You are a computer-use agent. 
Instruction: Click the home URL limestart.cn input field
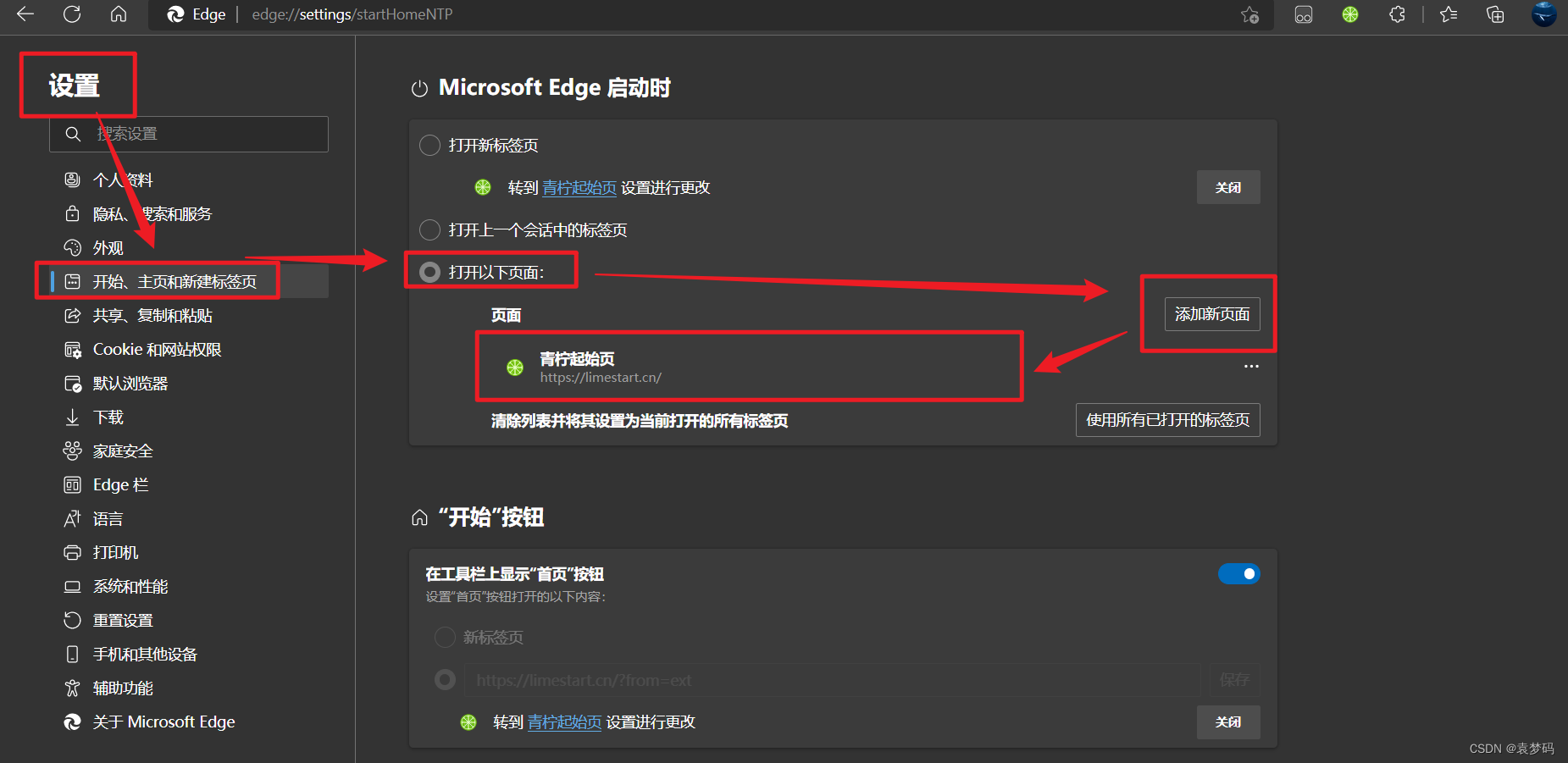833,680
